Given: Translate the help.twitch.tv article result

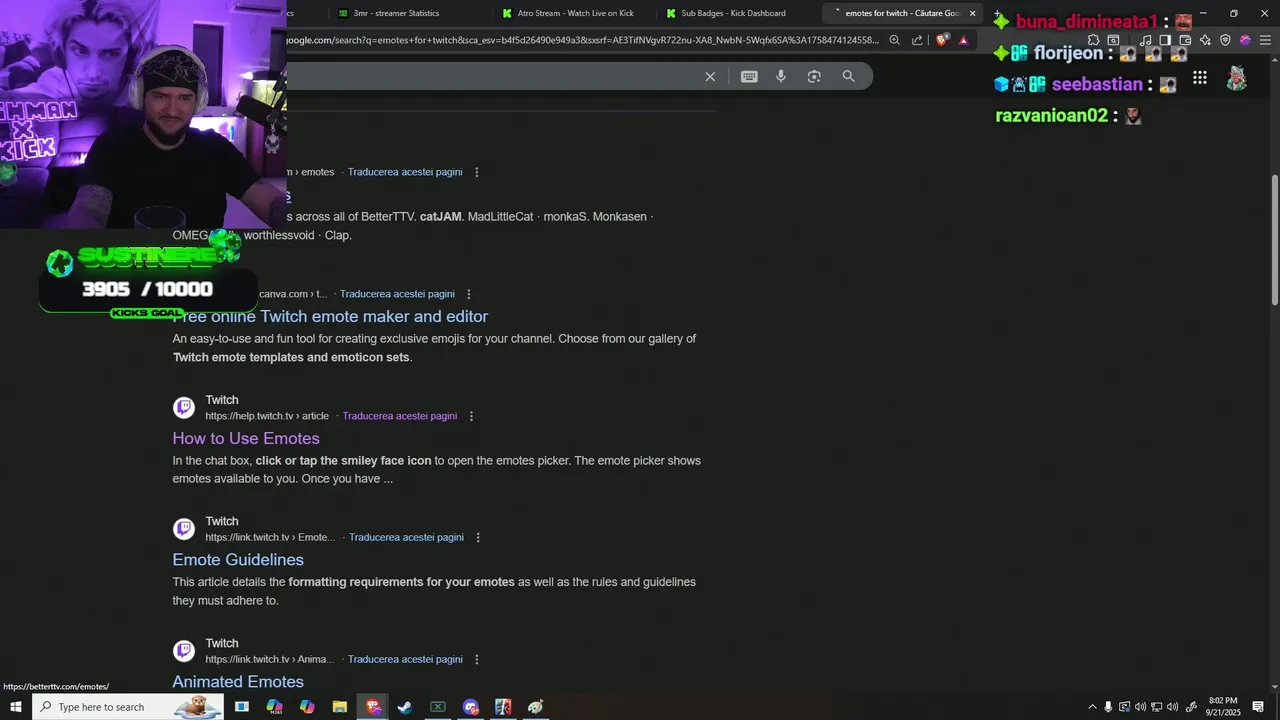Looking at the screenshot, I should 400,416.
